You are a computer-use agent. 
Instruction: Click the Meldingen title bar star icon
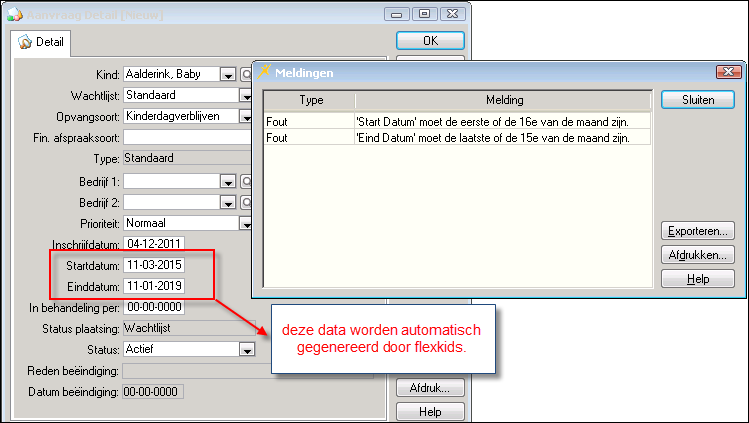pos(266,72)
